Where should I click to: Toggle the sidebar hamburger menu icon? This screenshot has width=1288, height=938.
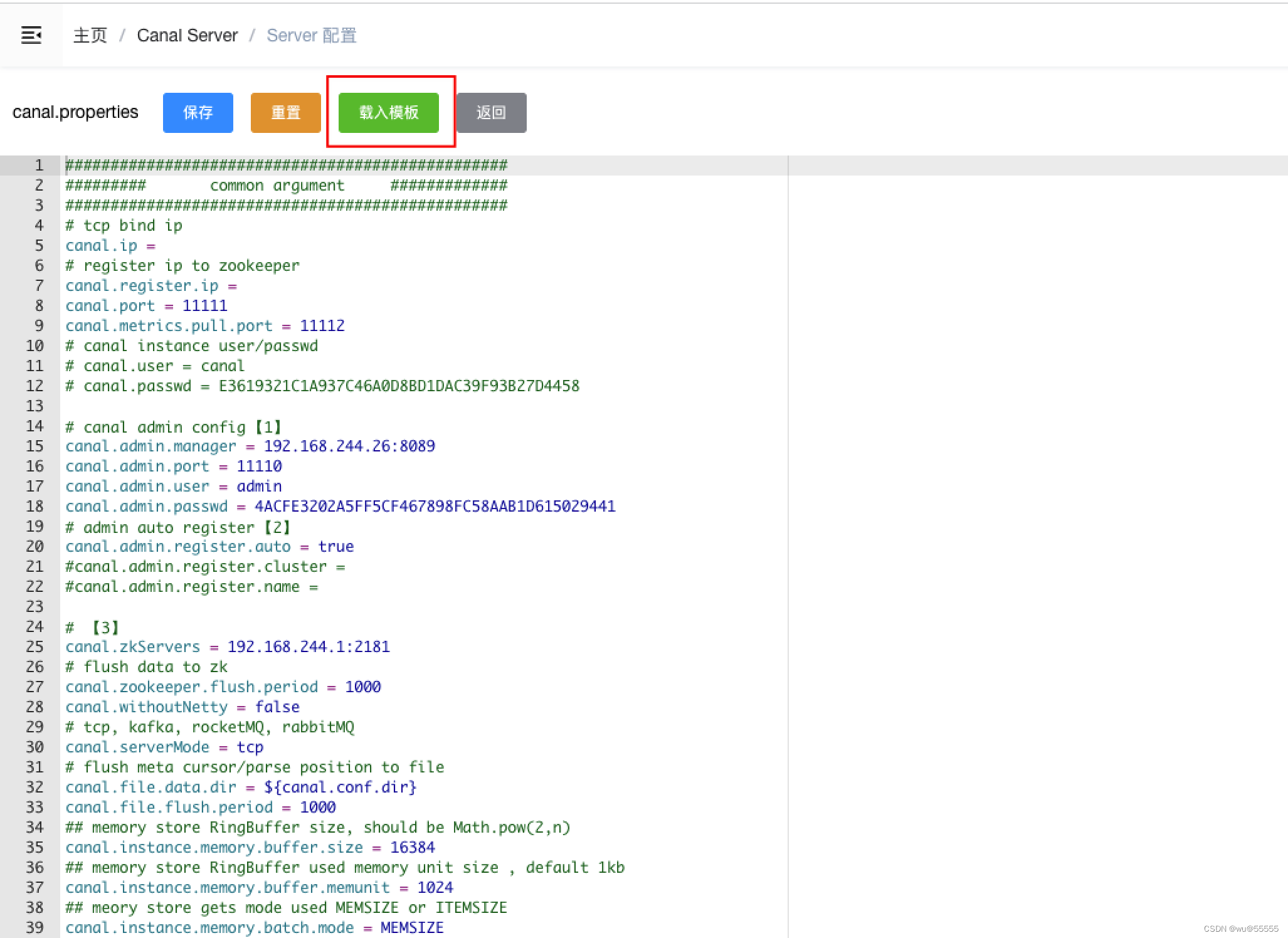coord(31,35)
